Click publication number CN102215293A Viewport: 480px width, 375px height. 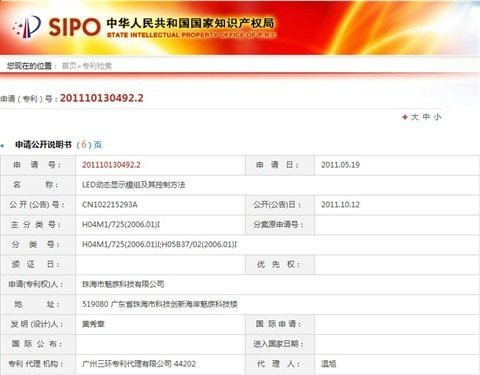click(110, 205)
